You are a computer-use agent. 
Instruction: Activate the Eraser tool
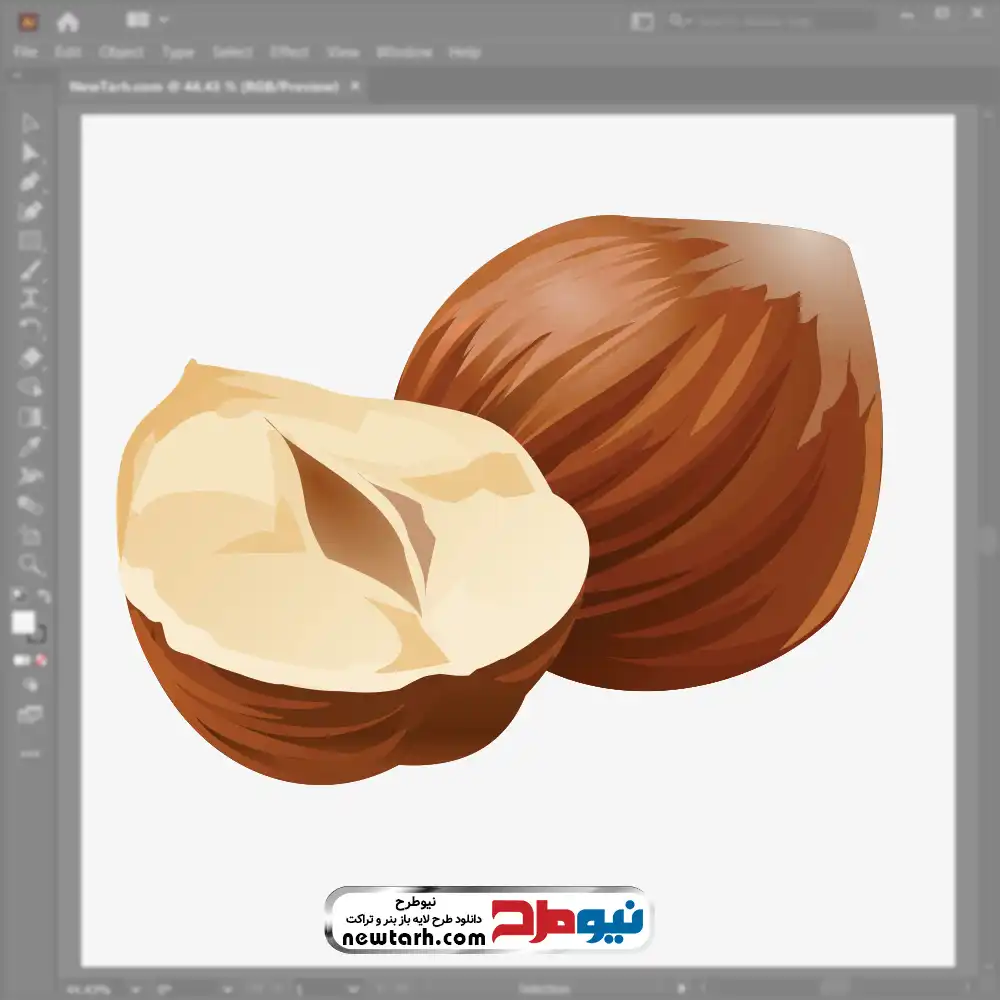pyautogui.click(x=30, y=357)
